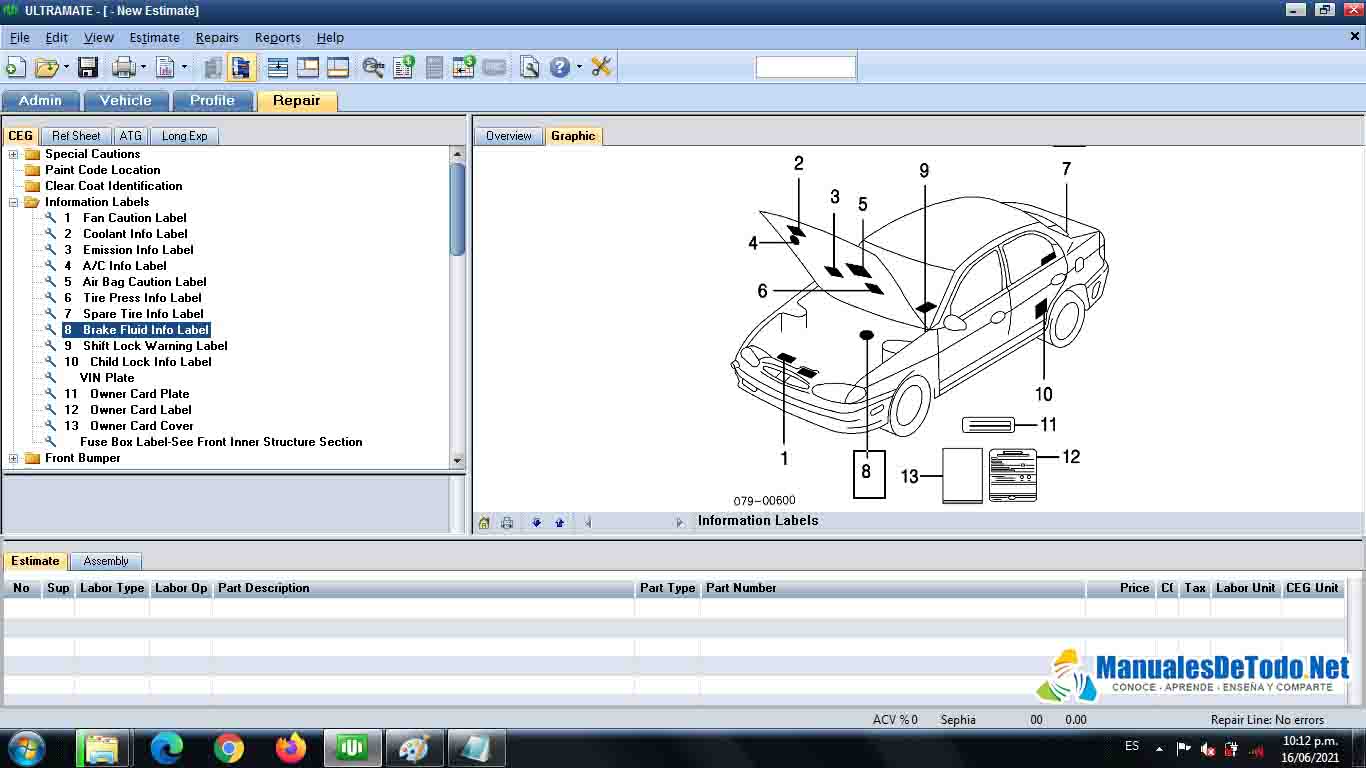The height and width of the screenshot is (768, 1366).
Task: Click the magnifier search toolbar icon
Action: click(373, 67)
